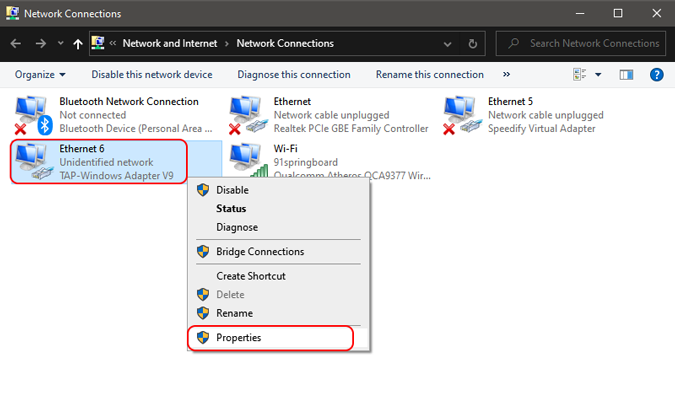Click the title bar Network Connections icon

pyautogui.click(x=12, y=13)
